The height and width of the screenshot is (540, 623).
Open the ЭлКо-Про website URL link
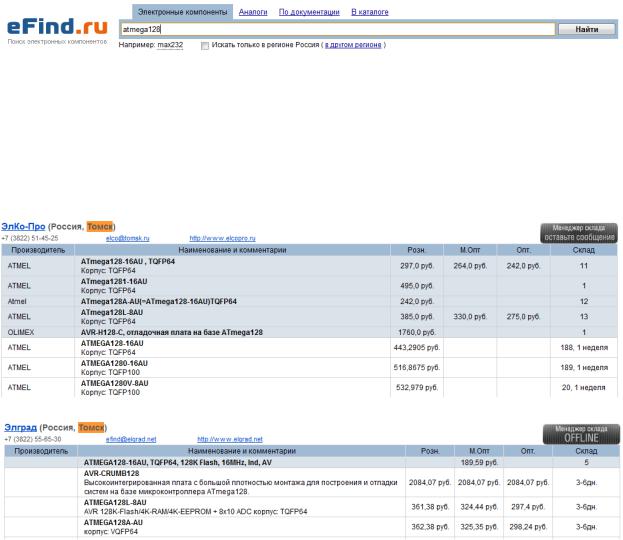(222, 238)
